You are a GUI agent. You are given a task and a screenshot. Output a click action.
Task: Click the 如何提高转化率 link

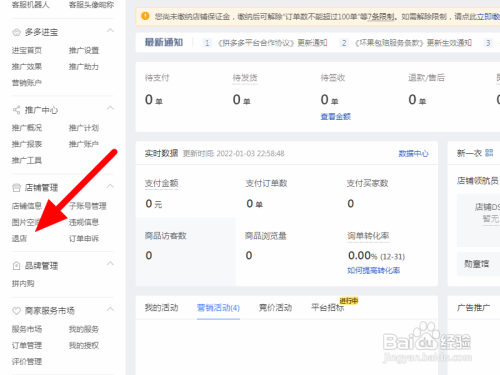click(373, 270)
